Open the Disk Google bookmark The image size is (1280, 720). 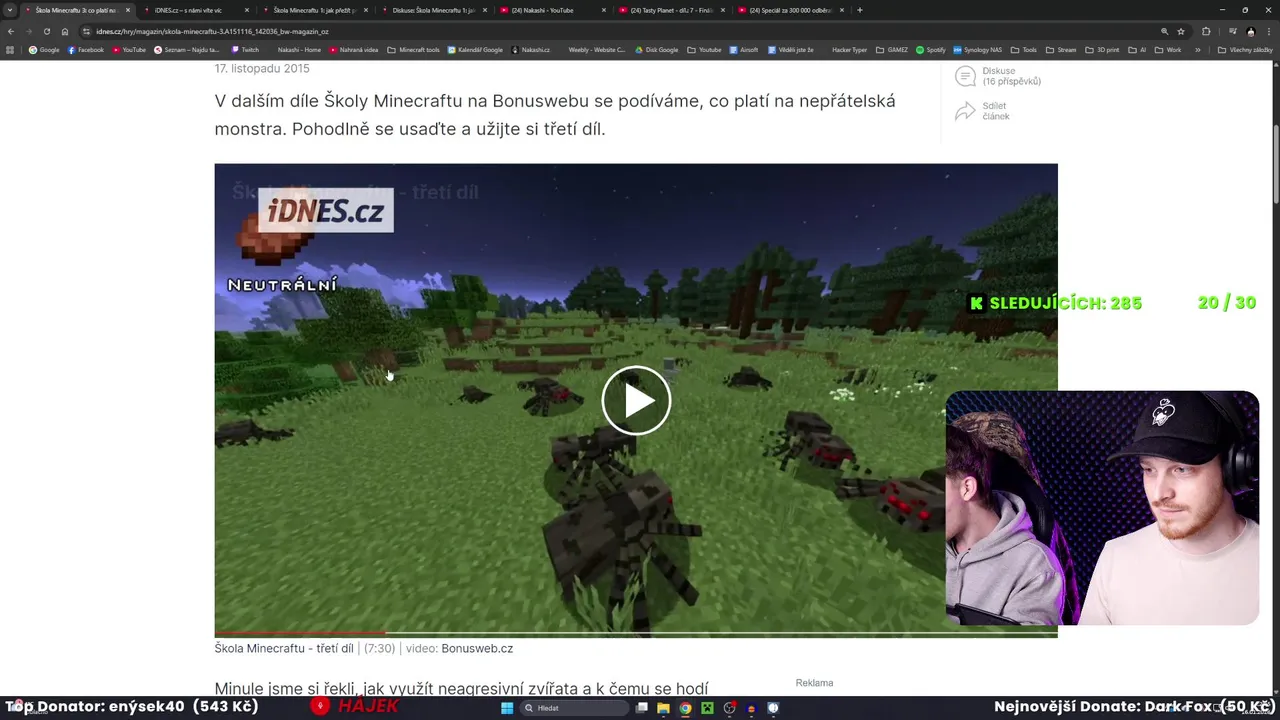click(x=657, y=49)
